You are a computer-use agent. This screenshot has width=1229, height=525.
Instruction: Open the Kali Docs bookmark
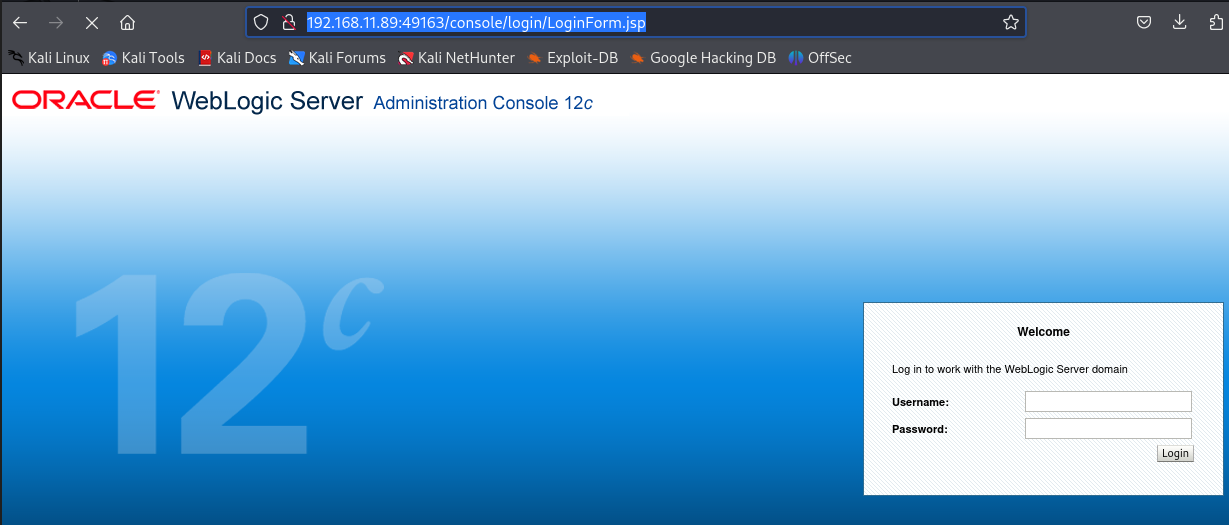[x=237, y=58]
